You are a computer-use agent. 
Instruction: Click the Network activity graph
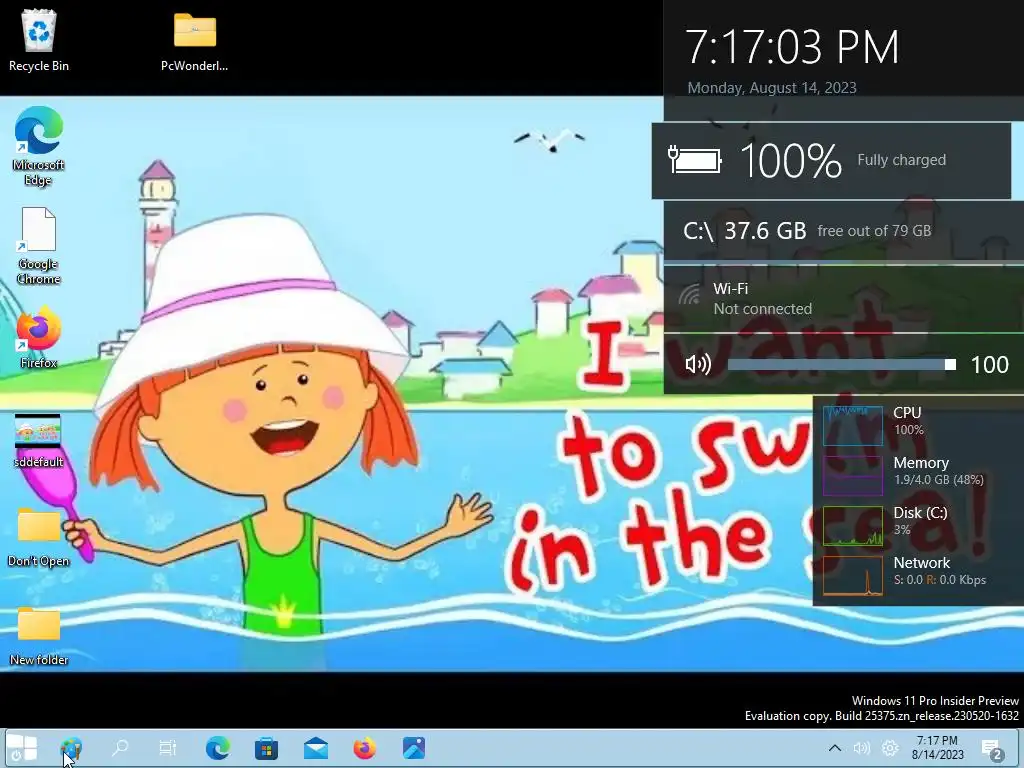tap(853, 575)
